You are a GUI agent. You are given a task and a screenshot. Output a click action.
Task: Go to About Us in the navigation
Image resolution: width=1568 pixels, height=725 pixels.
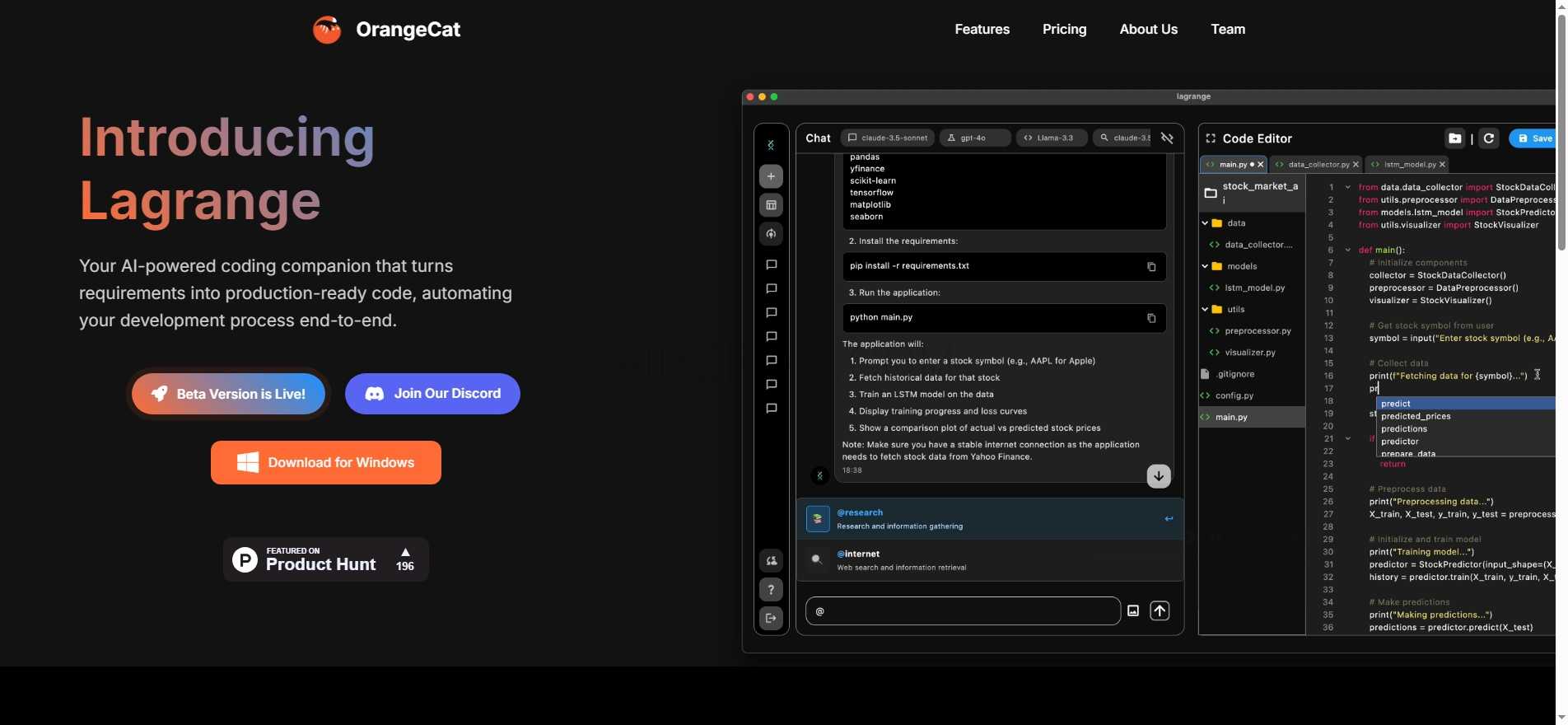click(x=1148, y=29)
